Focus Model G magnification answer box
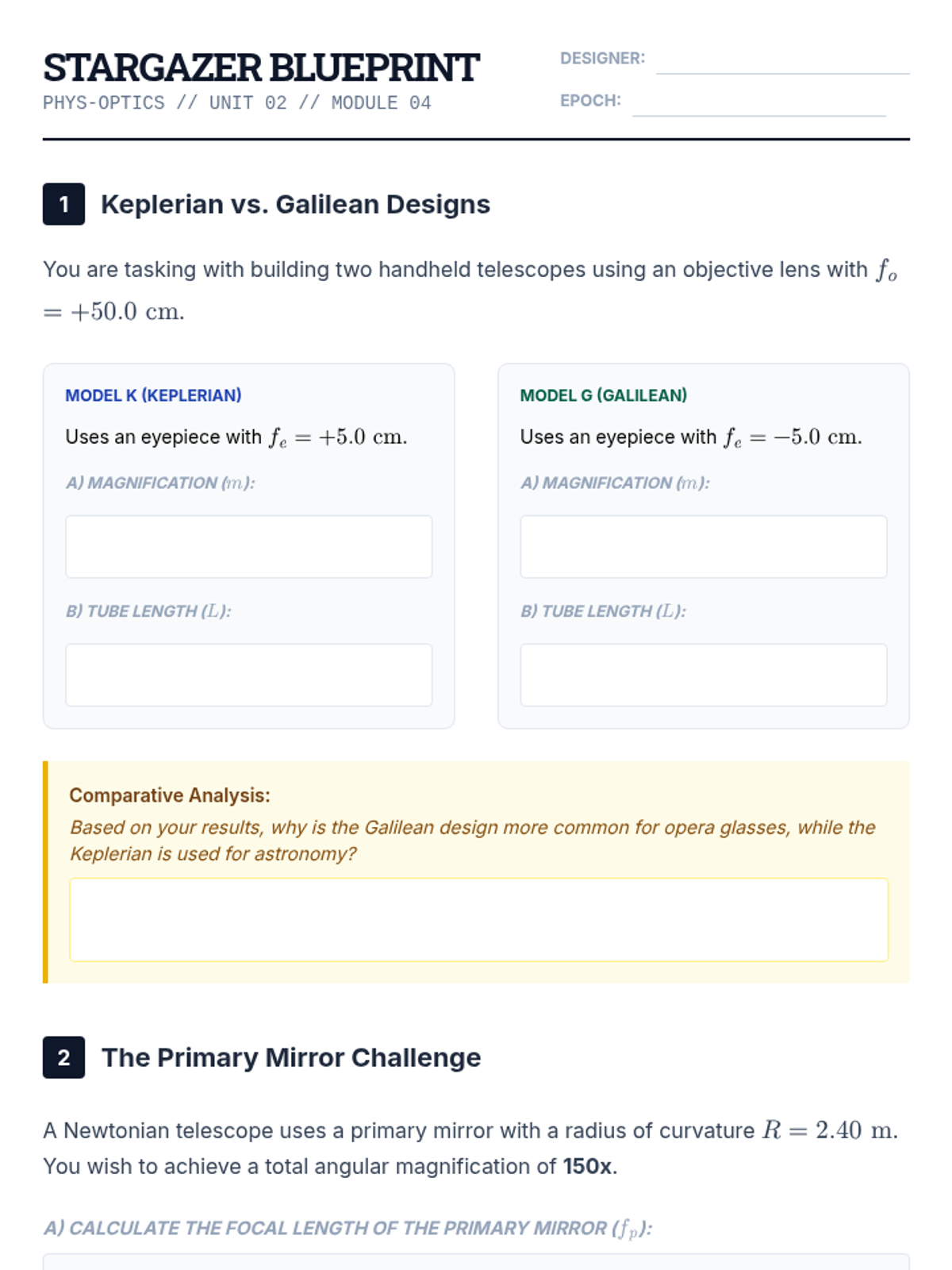Screen dimensions: 952x1270 (x=703, y=547)
